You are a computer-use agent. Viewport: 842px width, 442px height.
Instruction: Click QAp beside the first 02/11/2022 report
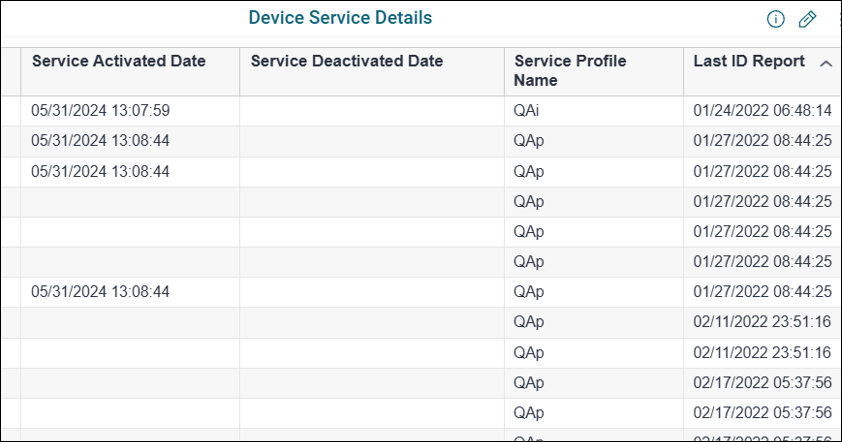(529, 322)
